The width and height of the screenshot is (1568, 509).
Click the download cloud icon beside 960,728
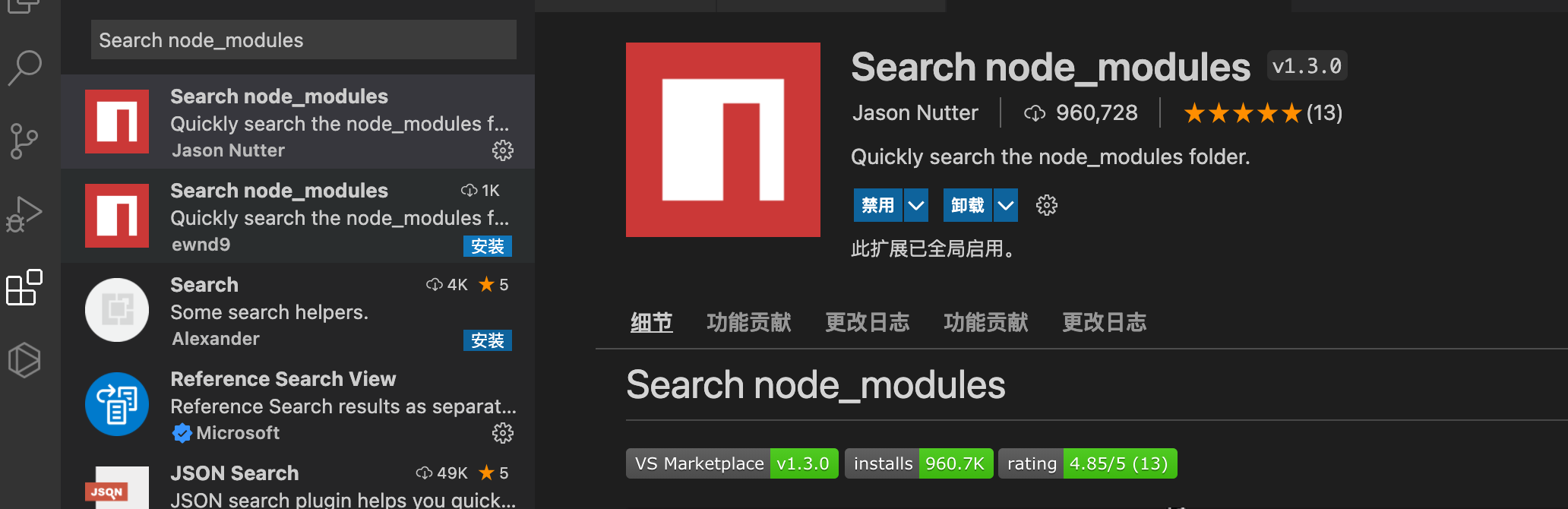coord(1035,113)
